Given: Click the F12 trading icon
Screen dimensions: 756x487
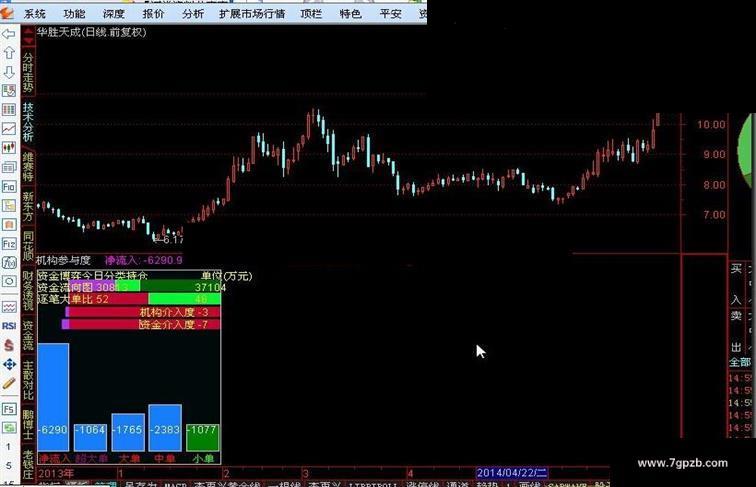Looking at the screenshot, I should point(9,244).
